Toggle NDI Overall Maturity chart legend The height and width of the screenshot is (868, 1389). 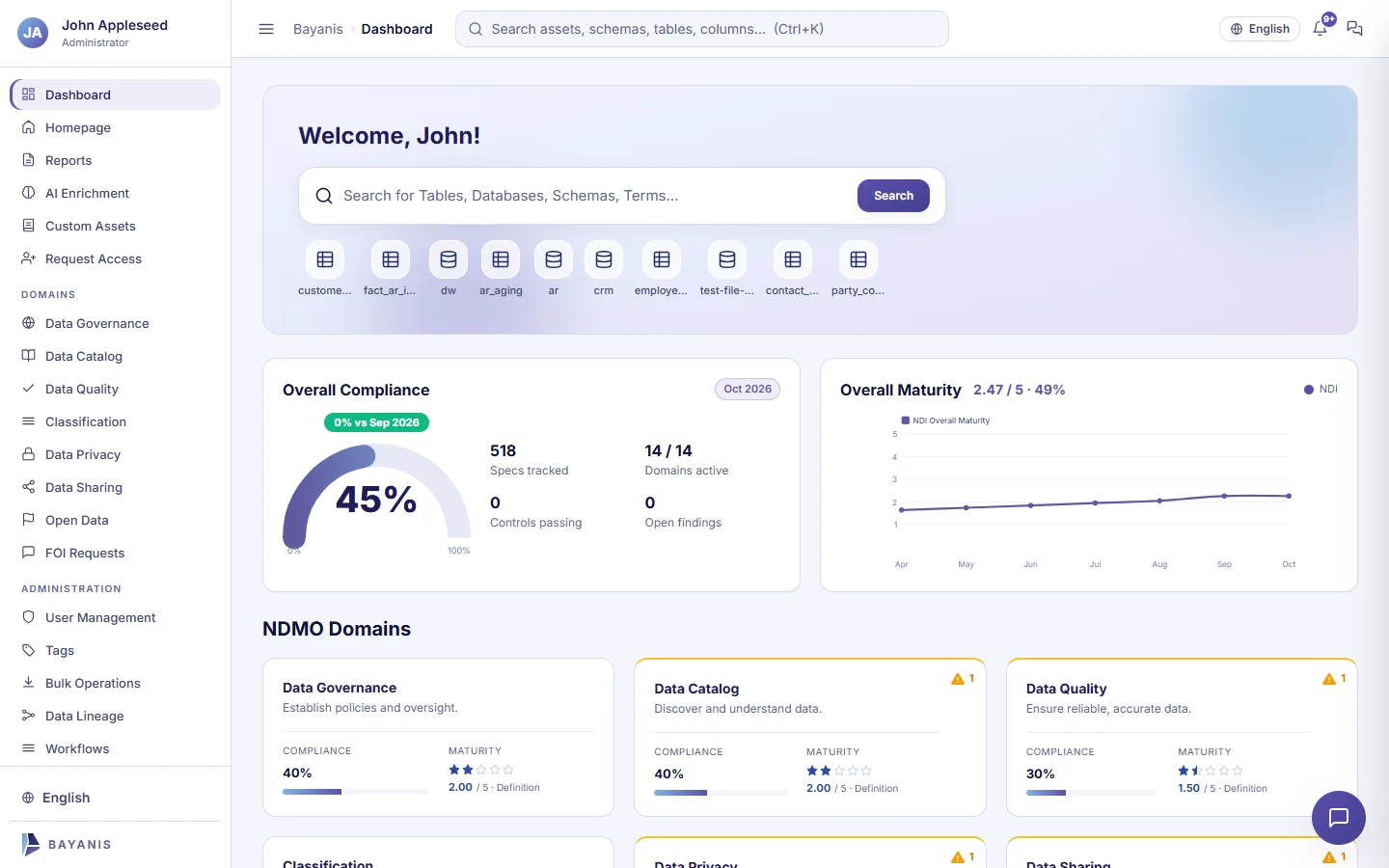pyautogui.click(x=945, y=420)
